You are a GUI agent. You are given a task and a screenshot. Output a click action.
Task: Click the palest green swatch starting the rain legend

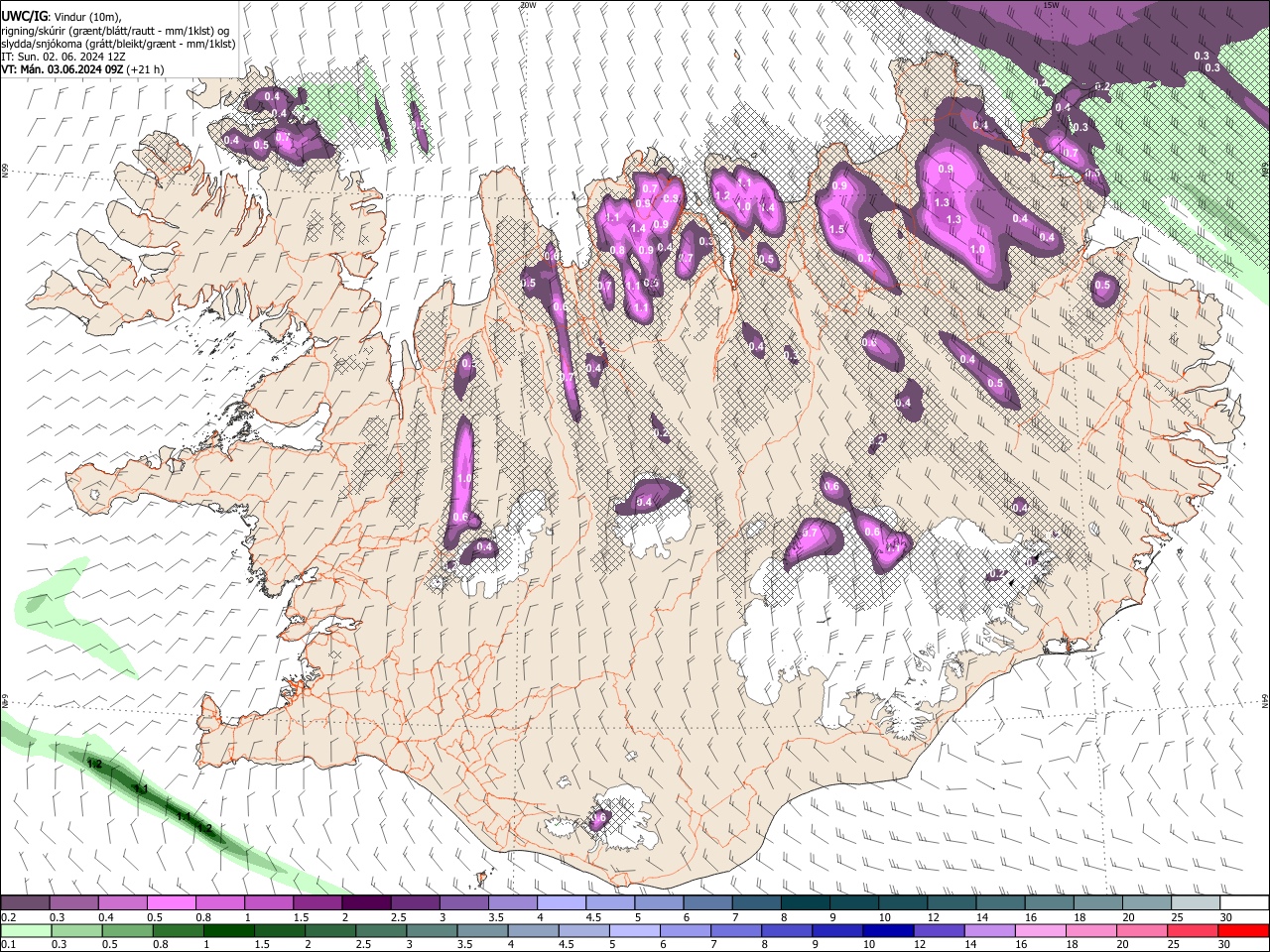[25, 930]
